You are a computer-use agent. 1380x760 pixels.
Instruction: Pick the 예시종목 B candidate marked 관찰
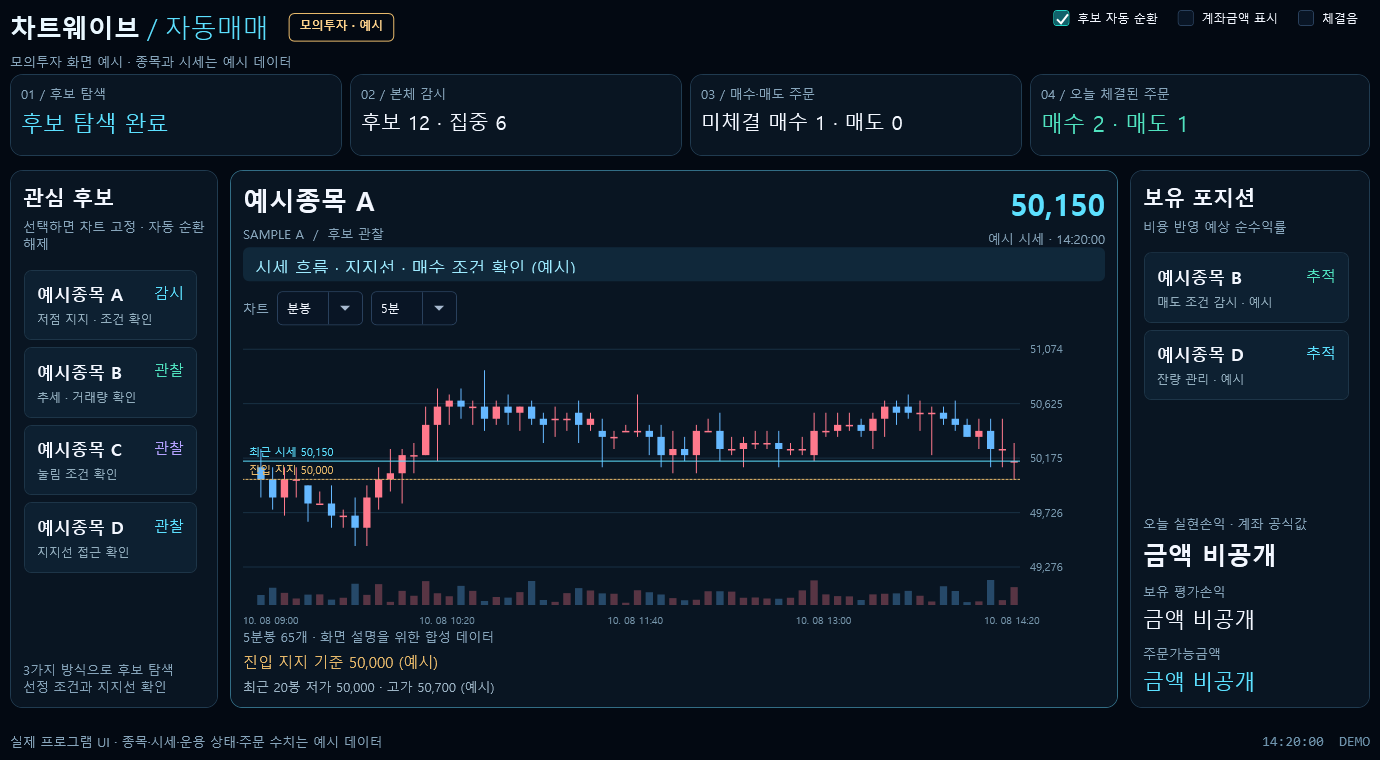tap(110, 383)
